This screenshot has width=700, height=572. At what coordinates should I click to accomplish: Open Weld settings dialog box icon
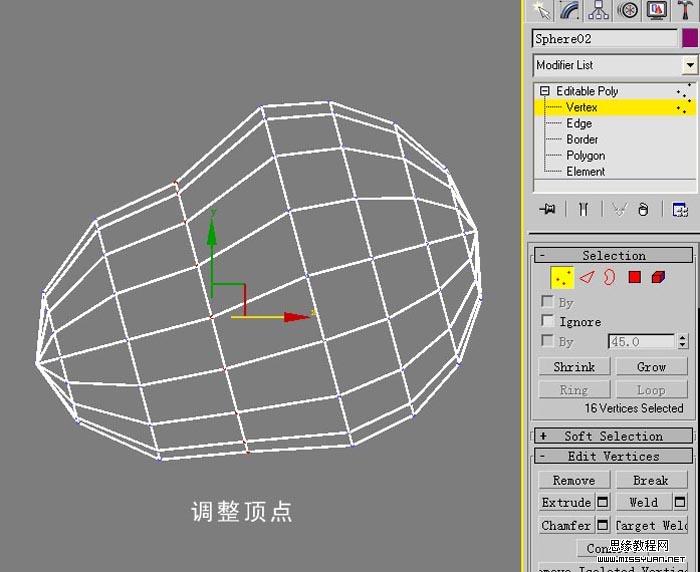coord(680,502)
